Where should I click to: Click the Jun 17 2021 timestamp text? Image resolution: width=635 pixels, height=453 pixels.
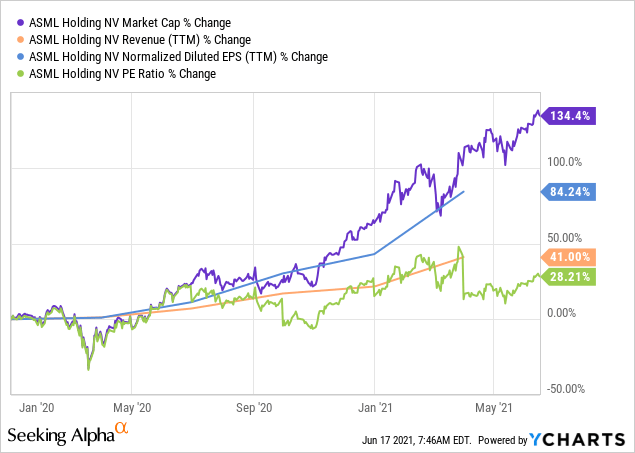[416, 440]
